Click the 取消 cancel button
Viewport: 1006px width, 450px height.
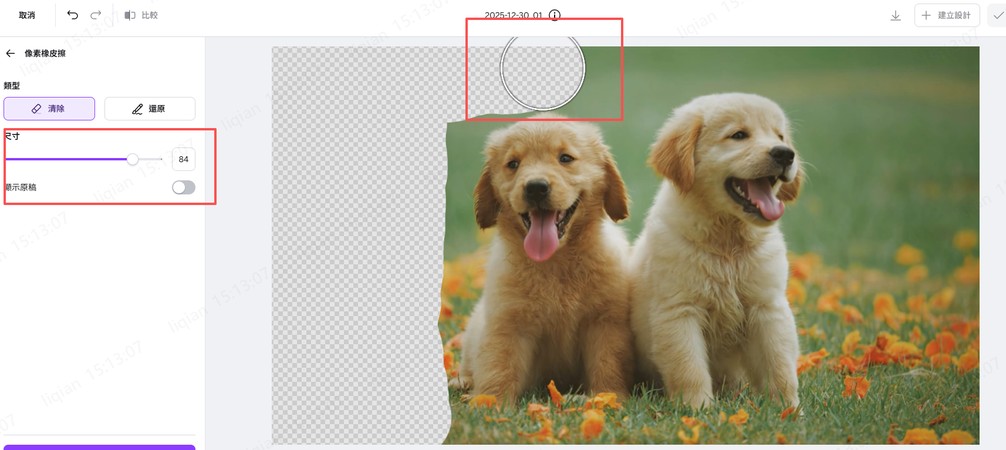click(x=27, y=15)
